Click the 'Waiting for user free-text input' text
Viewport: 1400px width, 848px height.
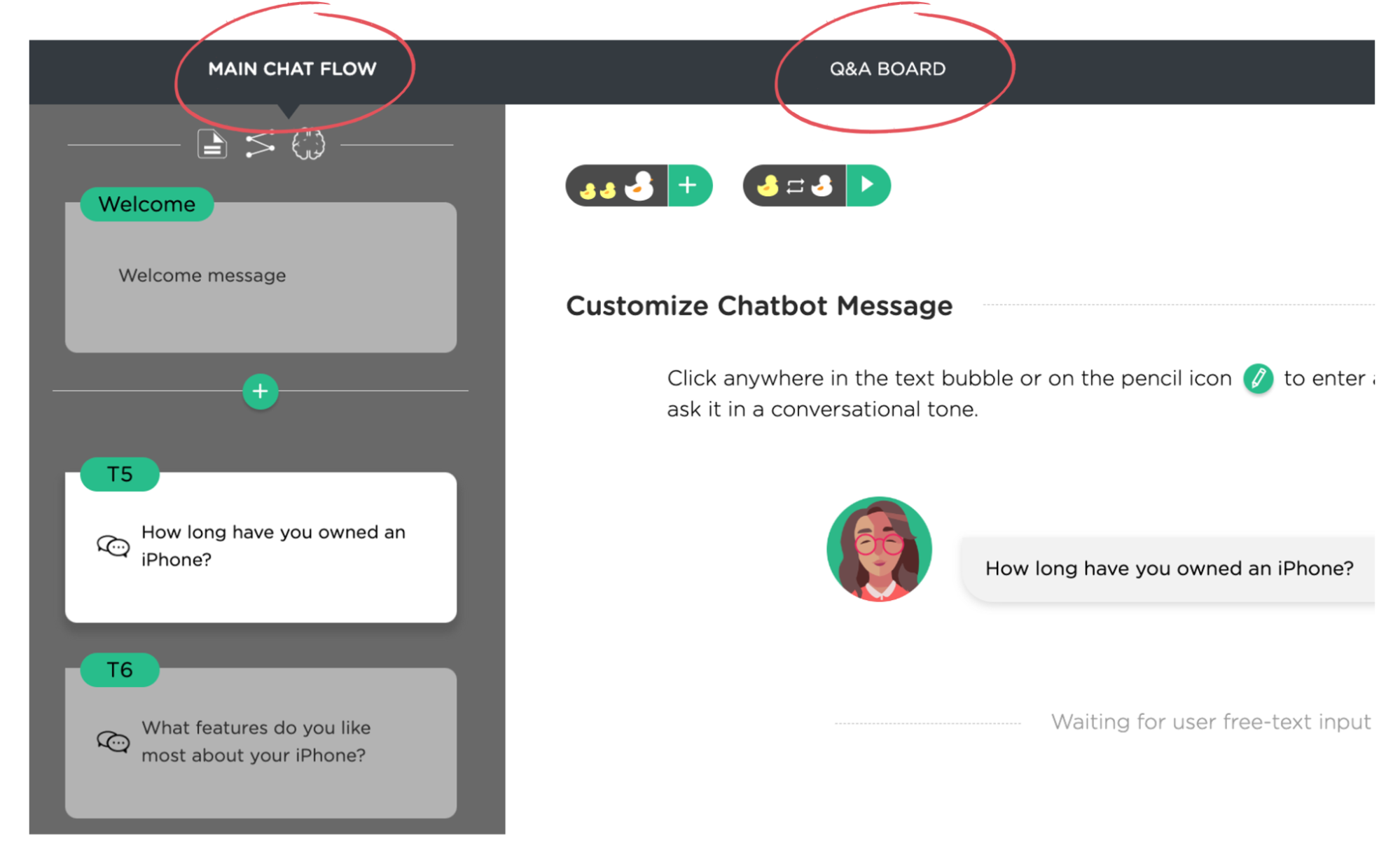pyautogui.click(x=1211, y=721)
